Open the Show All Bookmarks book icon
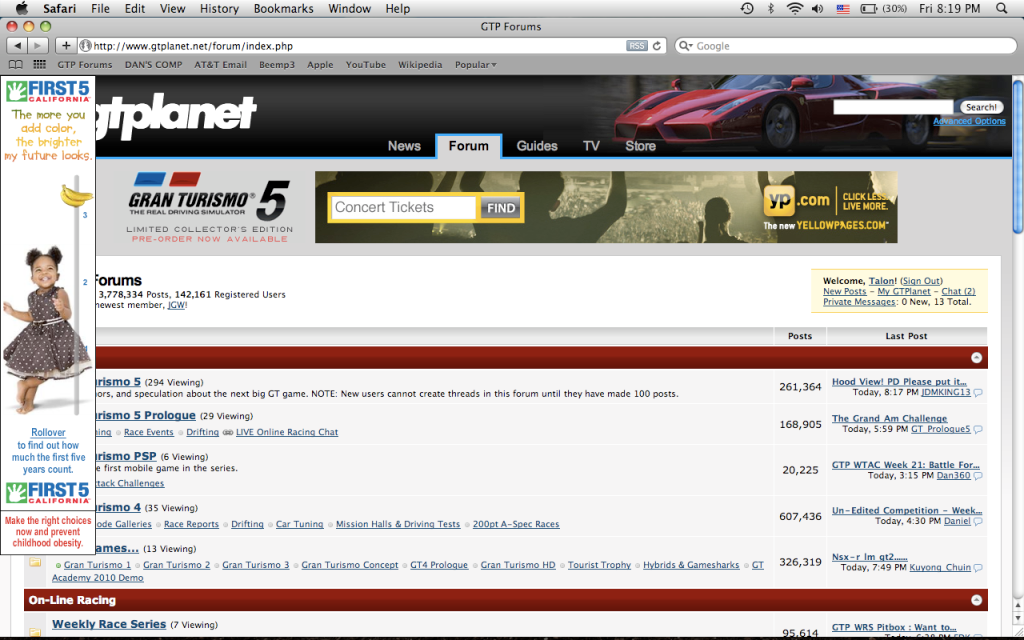This screenshot has width=1024, height=640. [x=15, y=65]
